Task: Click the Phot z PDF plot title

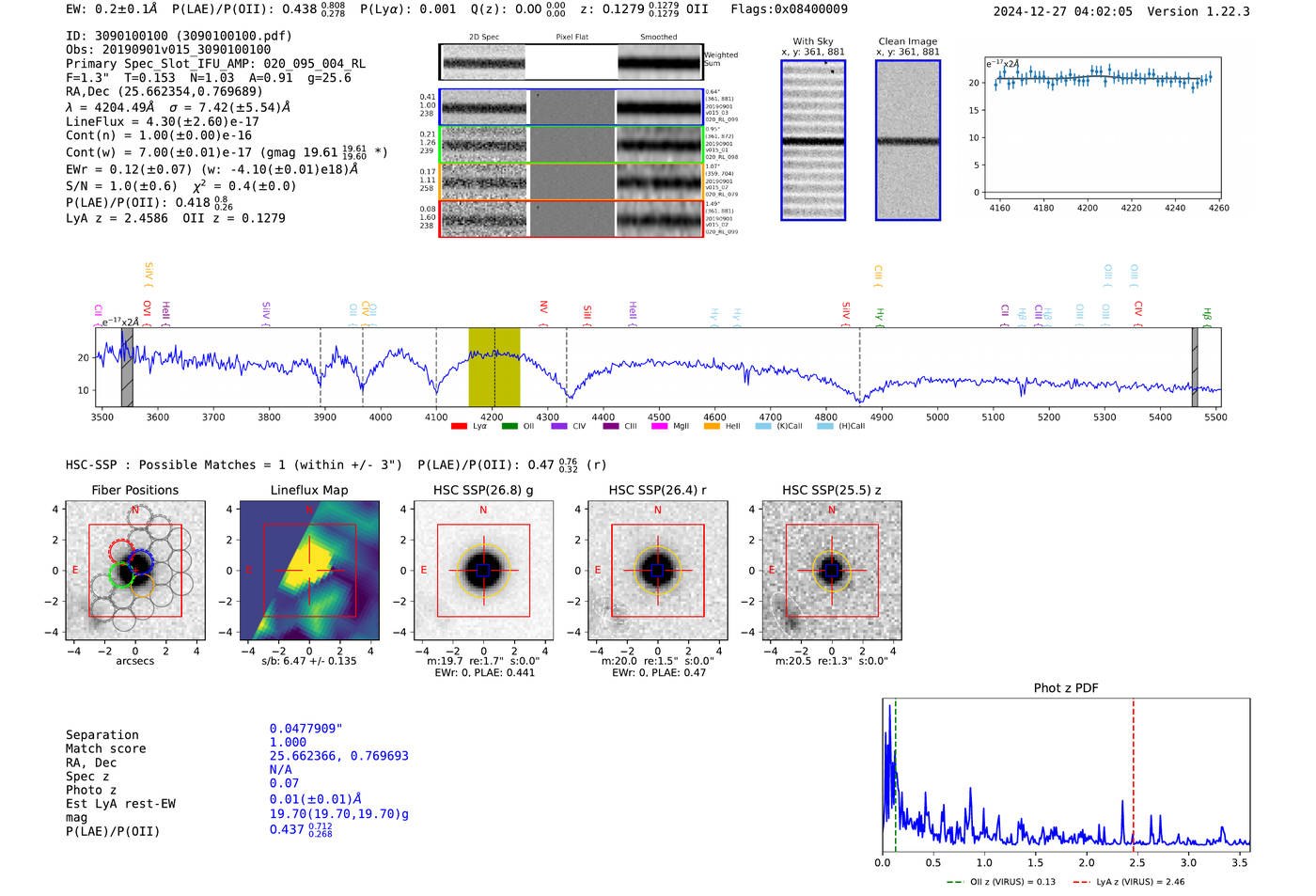Action: pos(1066,688)
